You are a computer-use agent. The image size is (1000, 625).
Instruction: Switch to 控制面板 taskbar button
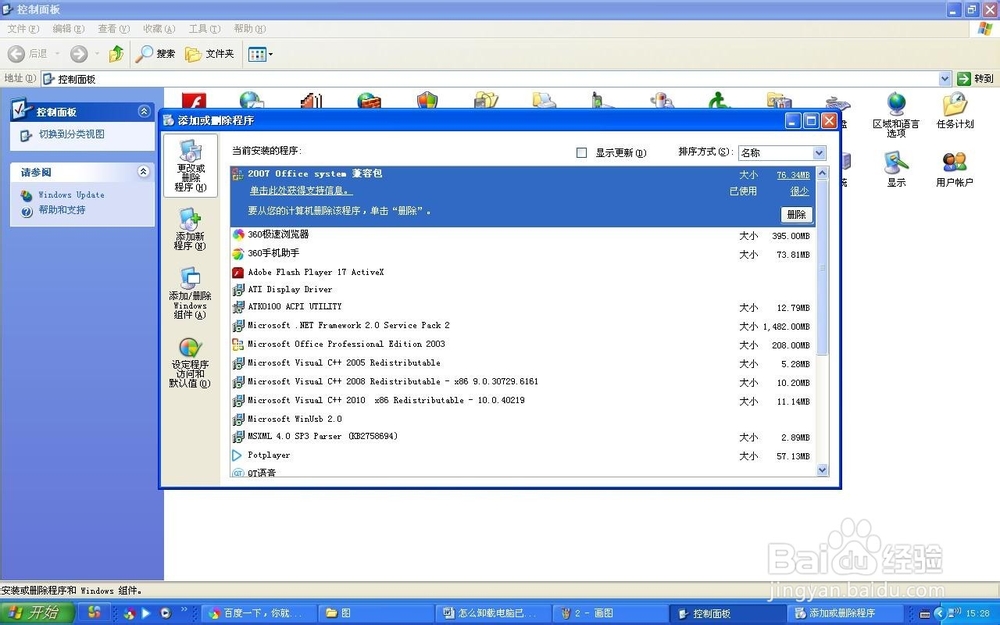pyautogui.click(x=726, y=613)
